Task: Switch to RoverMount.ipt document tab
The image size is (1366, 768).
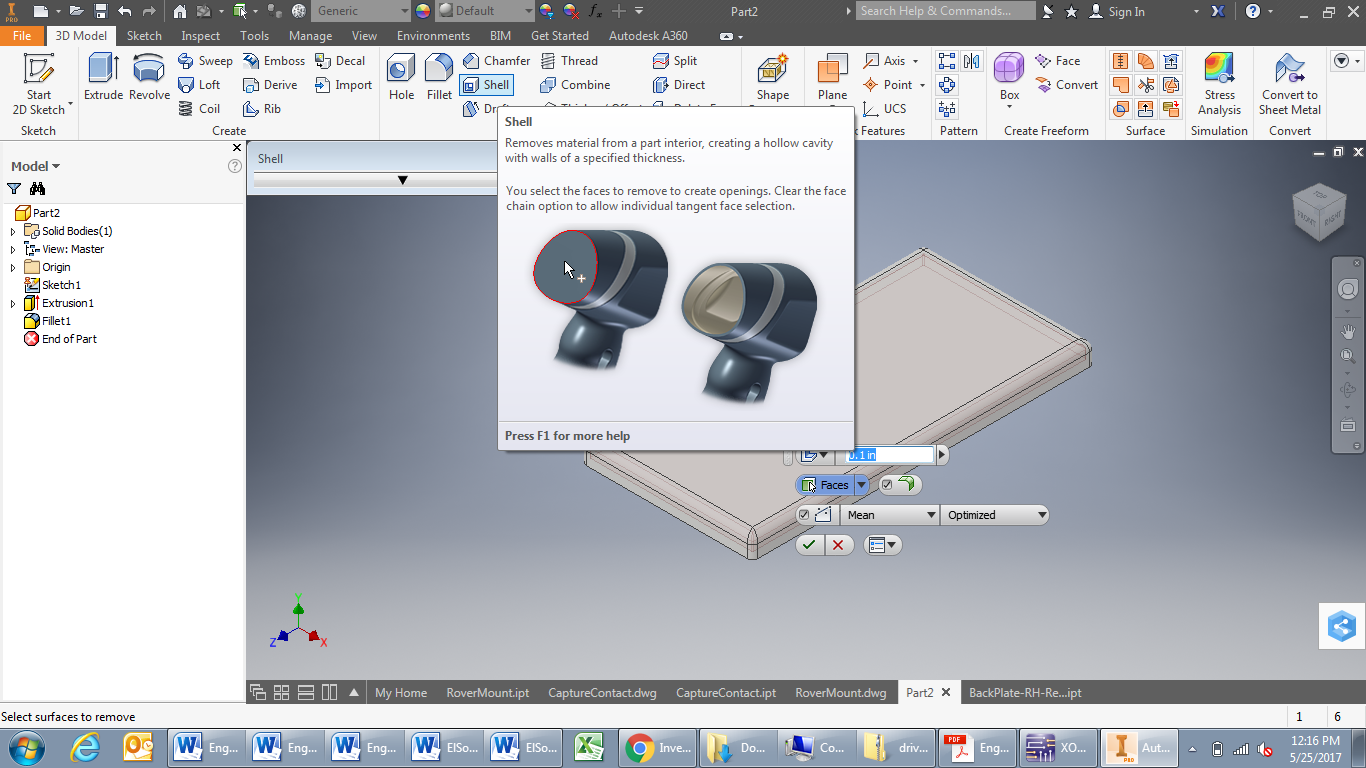Action: point(488,692)
